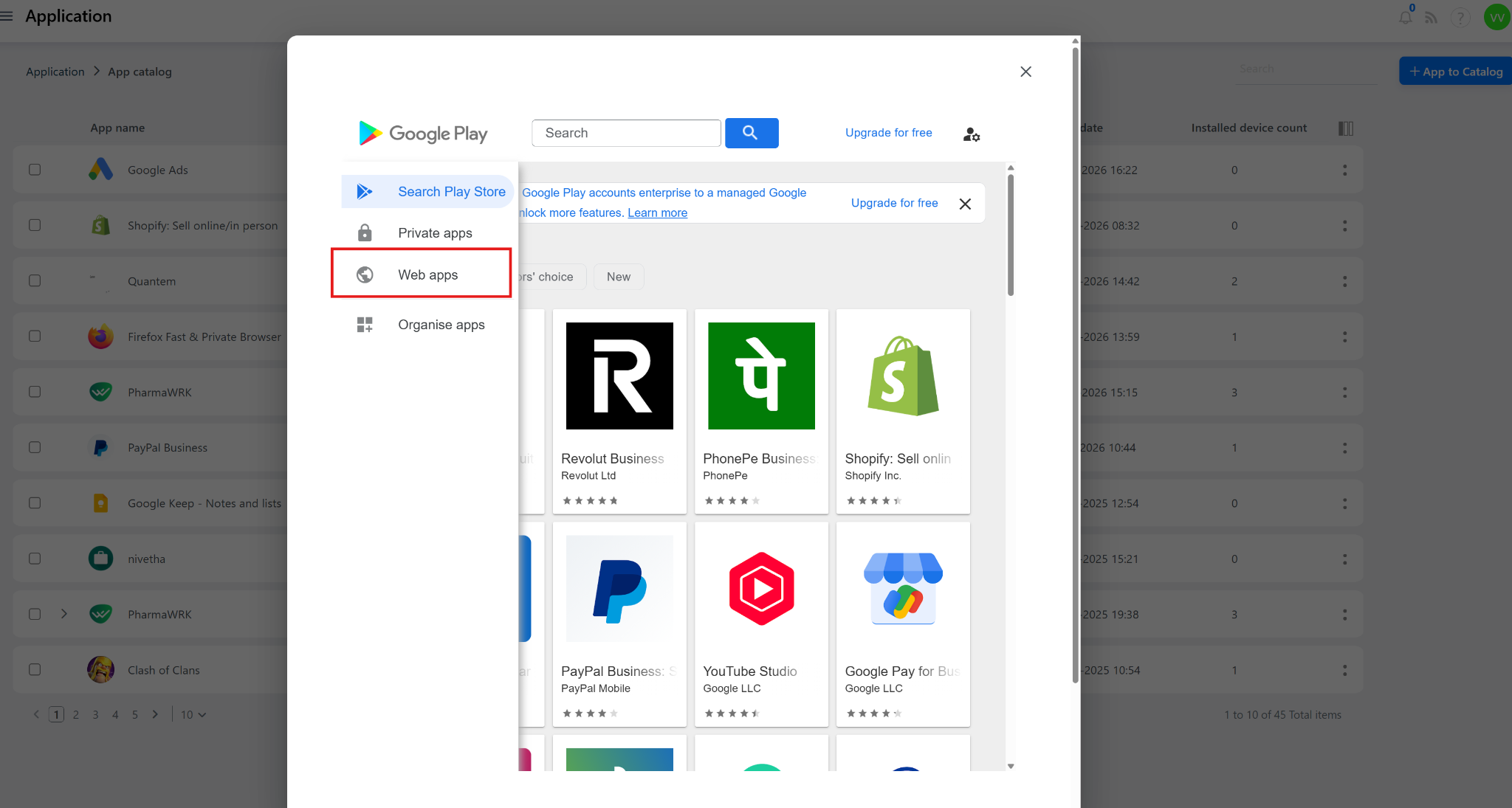This screenshot has width=1512, height=808.
Task: Open the Google Play admin settings icon
Action: (x=971, y=134)
